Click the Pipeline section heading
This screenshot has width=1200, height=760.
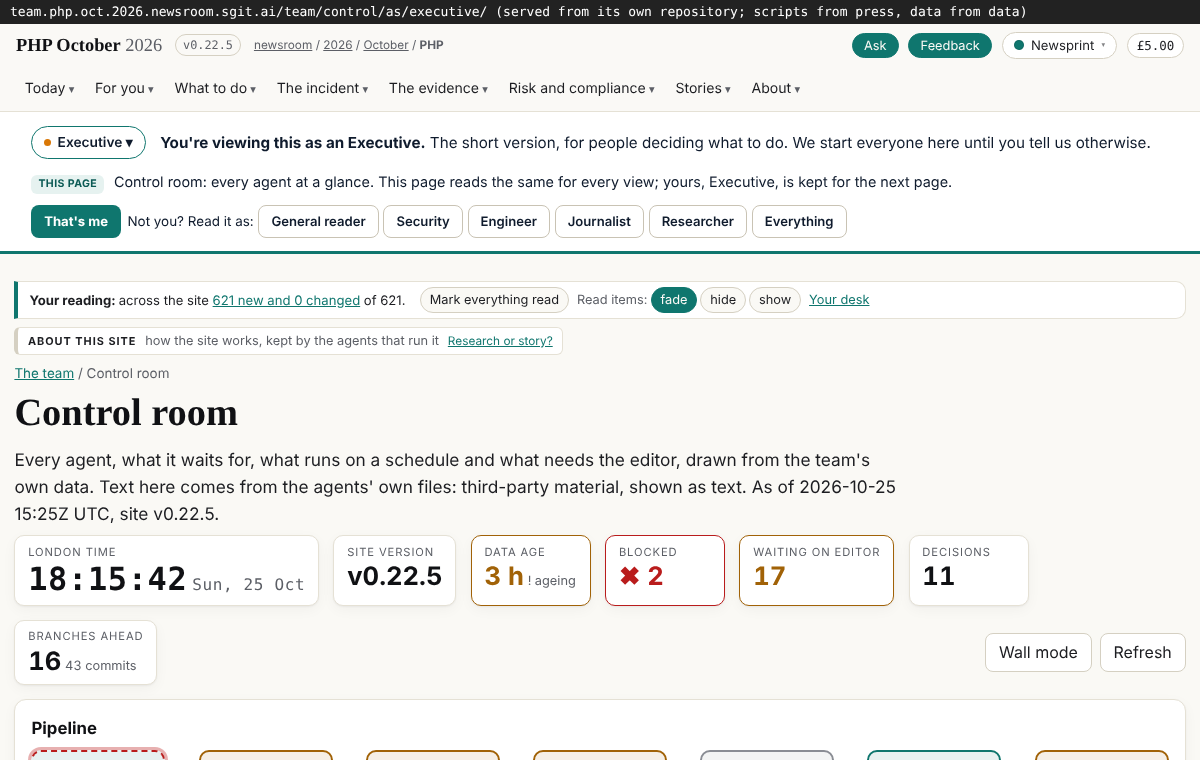pyautogui.click(x=64, y=728)
